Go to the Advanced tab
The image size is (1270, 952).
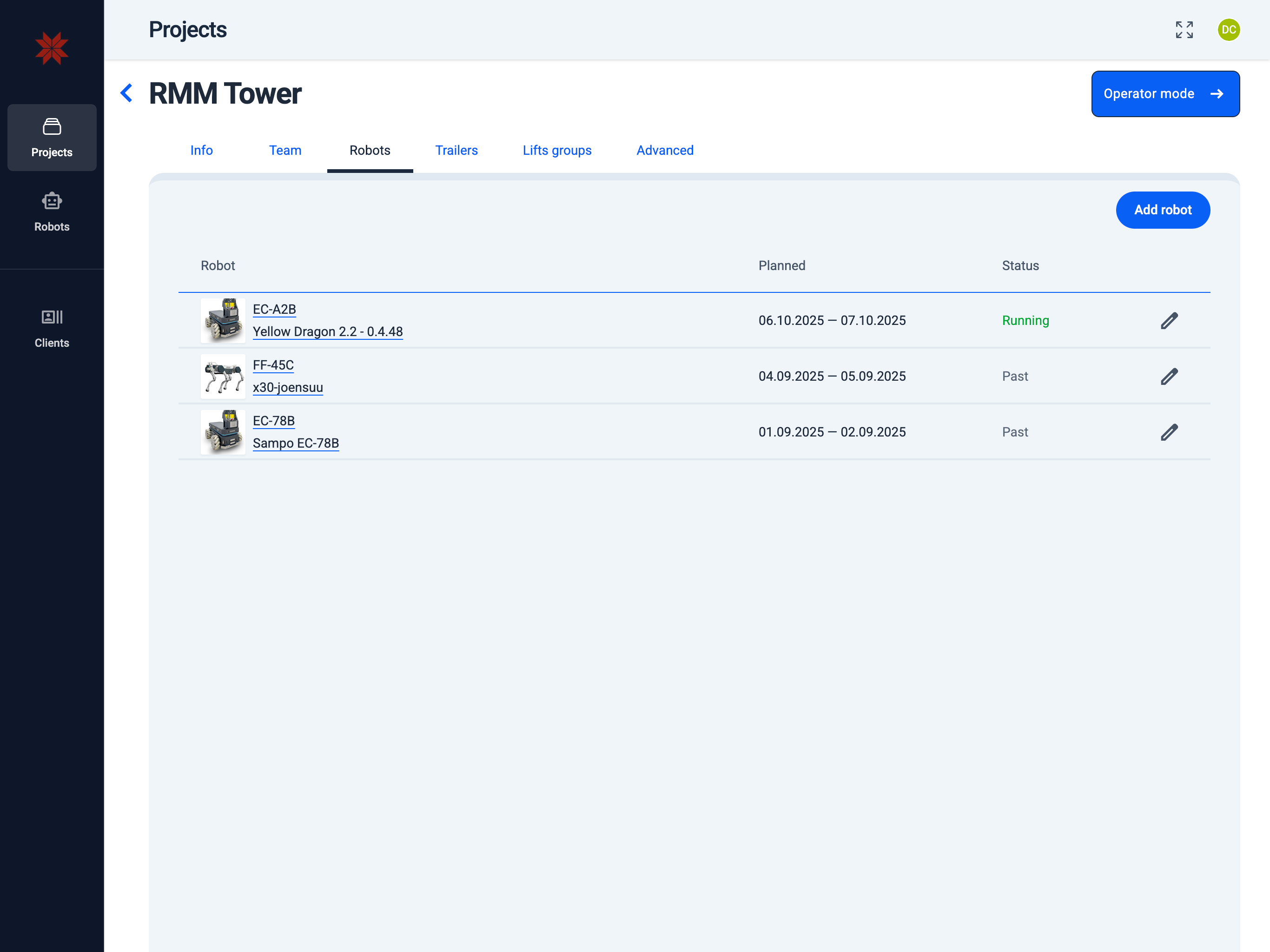(x=665, y=151)
